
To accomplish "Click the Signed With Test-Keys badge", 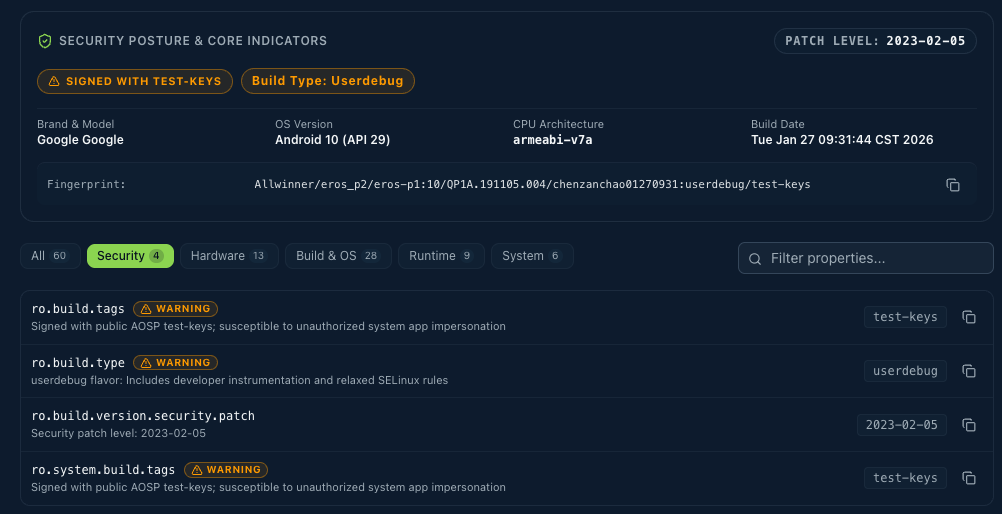I will (x=135, y=81).
